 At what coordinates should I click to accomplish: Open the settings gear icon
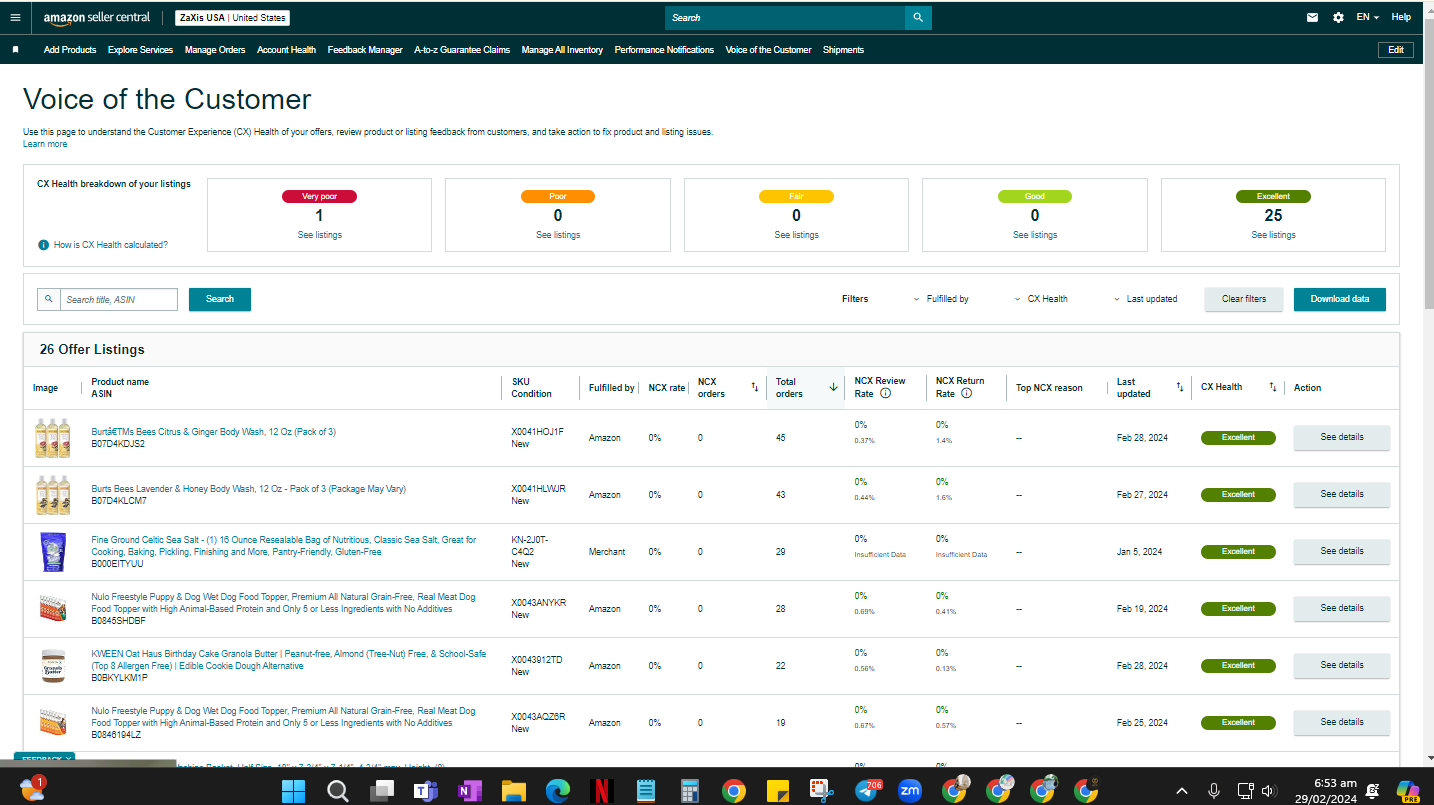coord(1339,17)
